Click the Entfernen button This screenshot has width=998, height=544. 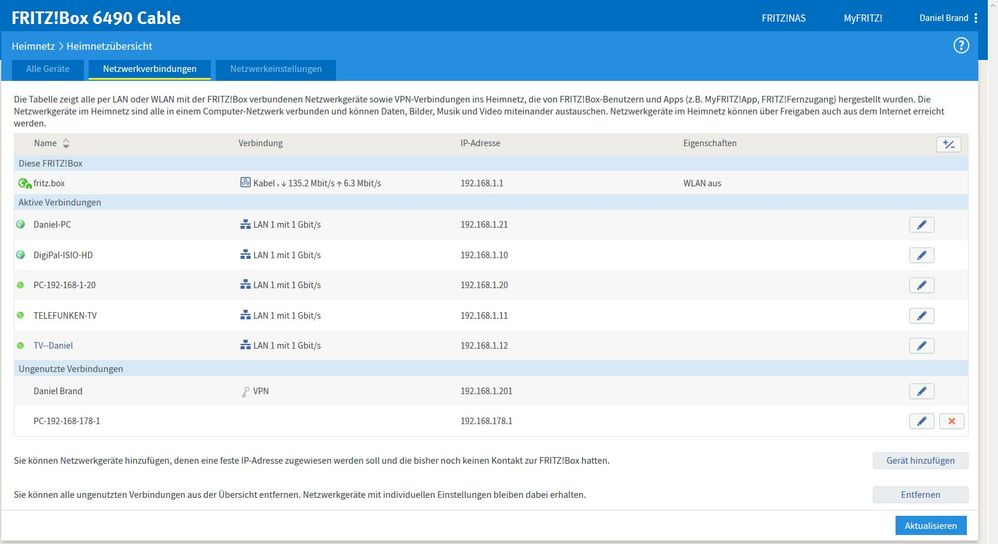point(920,494)
